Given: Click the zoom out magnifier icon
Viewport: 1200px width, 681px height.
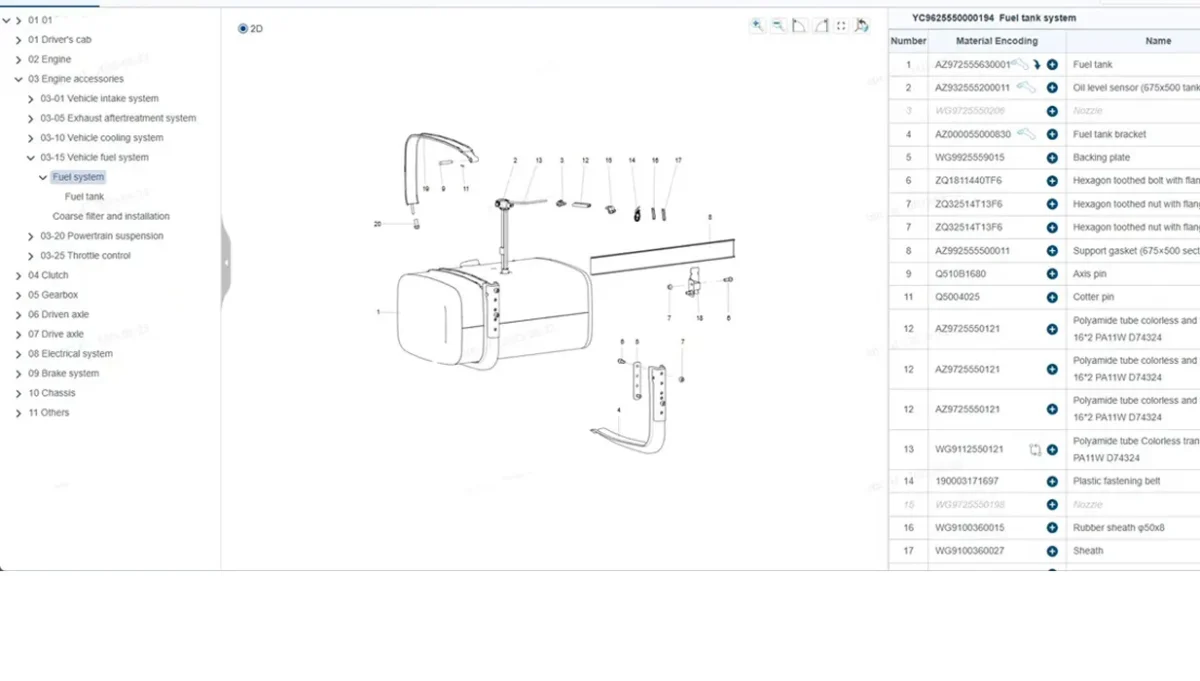Looking at the screenshot, I should [x=778, y=26].
